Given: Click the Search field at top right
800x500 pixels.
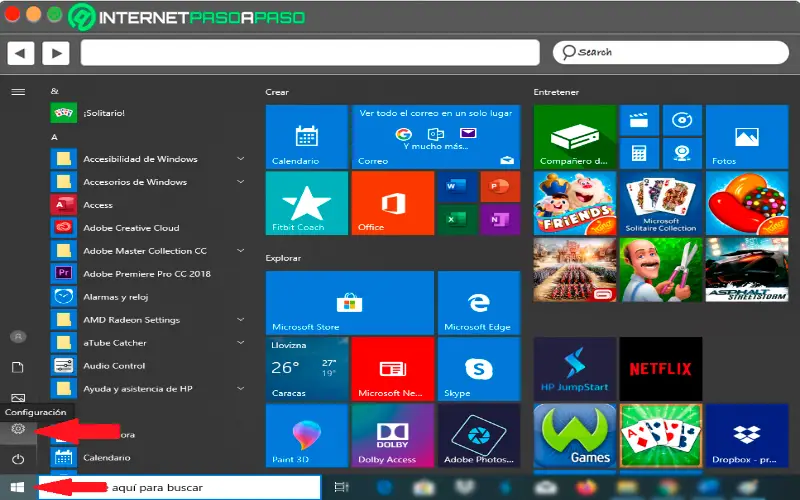Looking at the screenshot, I should pyautogui.click(x=670, y=52).
